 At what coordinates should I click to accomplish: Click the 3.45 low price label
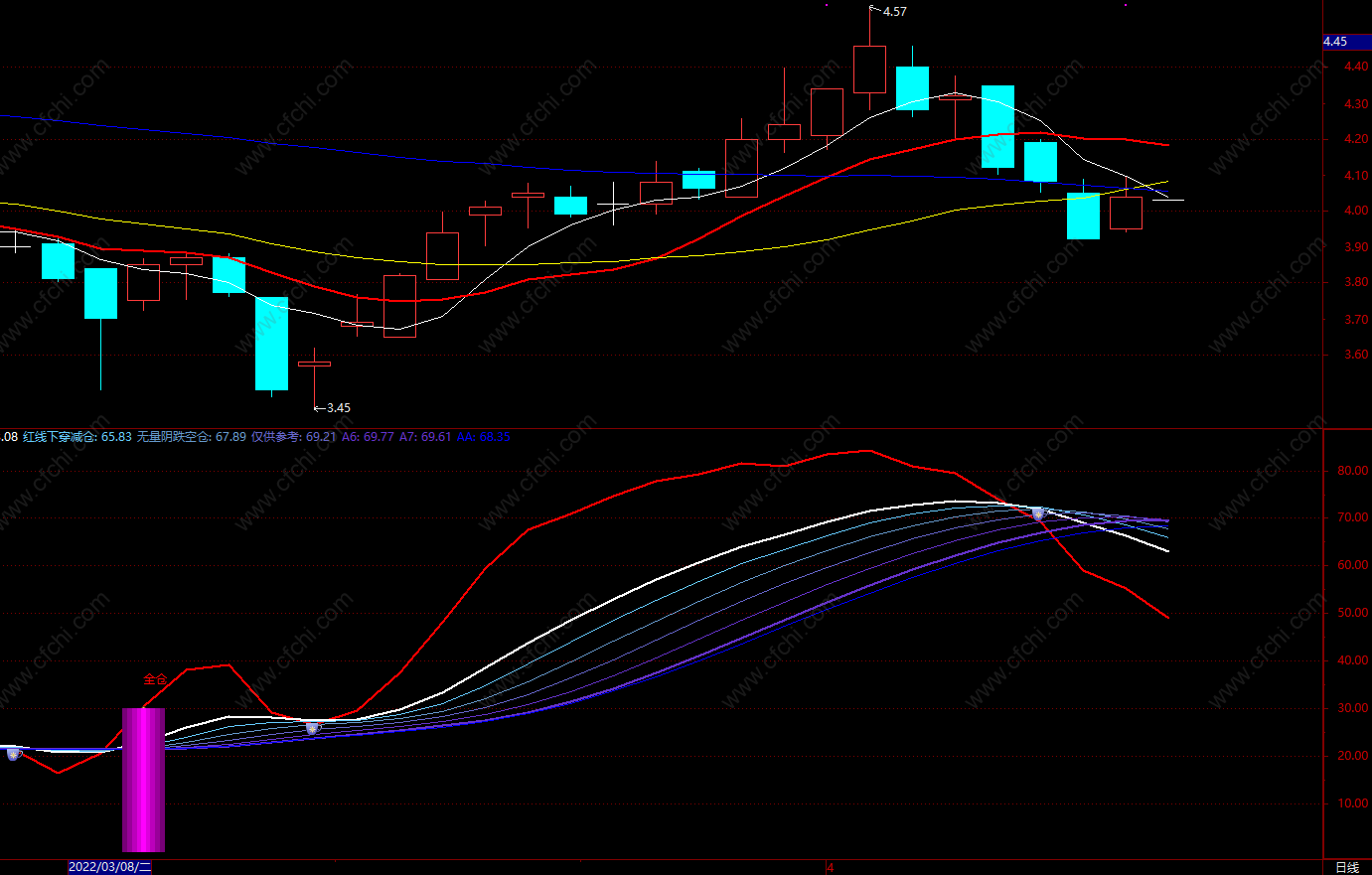point(338,408)
